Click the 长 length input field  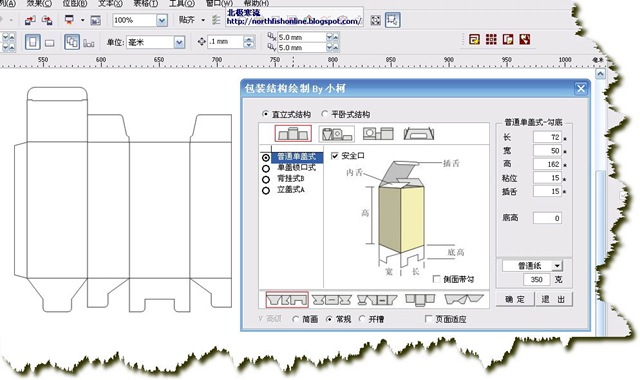pyautogui.click(x=547, y=137)
